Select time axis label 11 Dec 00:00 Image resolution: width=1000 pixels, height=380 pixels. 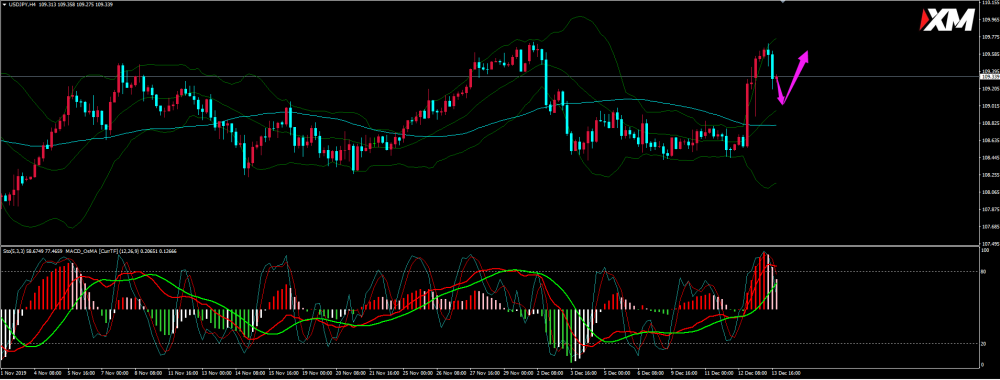tap(719, 373)
